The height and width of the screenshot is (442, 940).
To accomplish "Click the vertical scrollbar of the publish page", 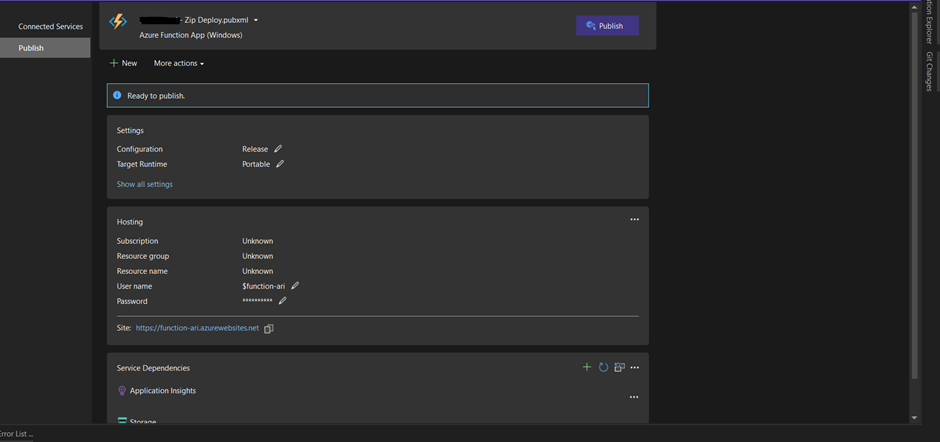I will [x=914, y=200].
